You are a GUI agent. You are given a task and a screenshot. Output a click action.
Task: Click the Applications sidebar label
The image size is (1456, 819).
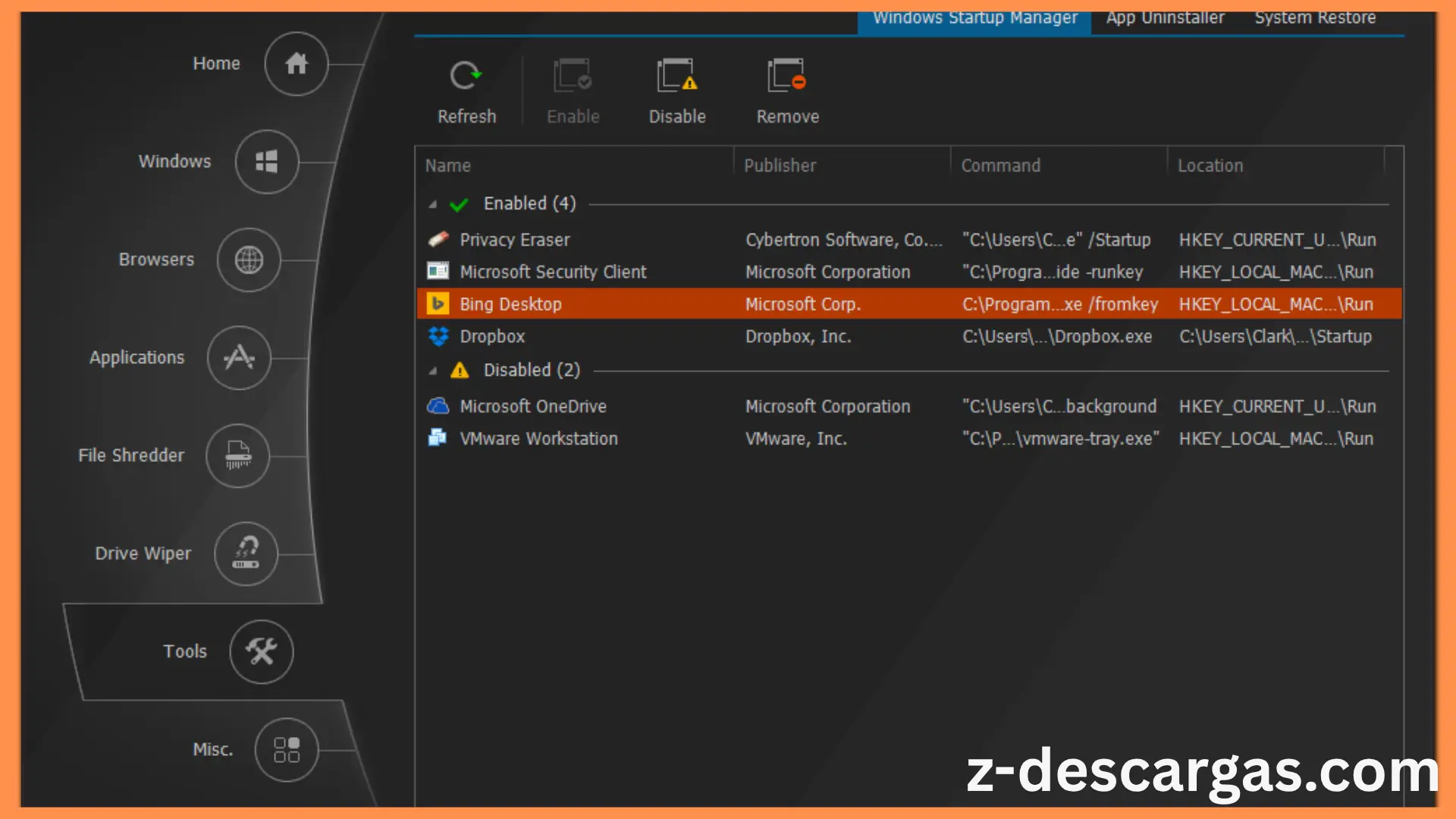(x=136, y=357)
